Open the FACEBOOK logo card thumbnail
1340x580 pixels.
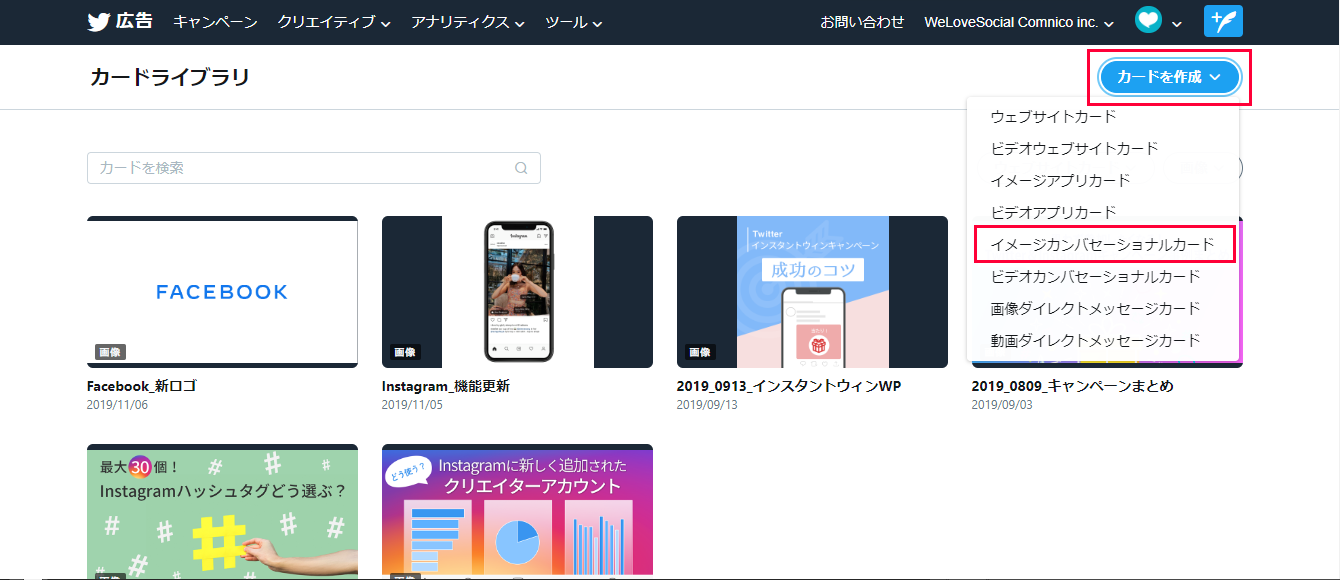point(222,292)
